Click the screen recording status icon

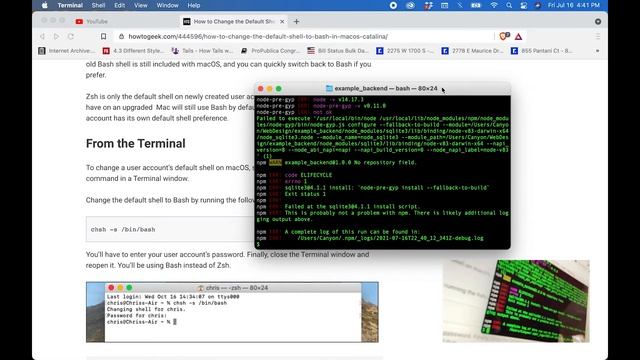click(393, 5)
